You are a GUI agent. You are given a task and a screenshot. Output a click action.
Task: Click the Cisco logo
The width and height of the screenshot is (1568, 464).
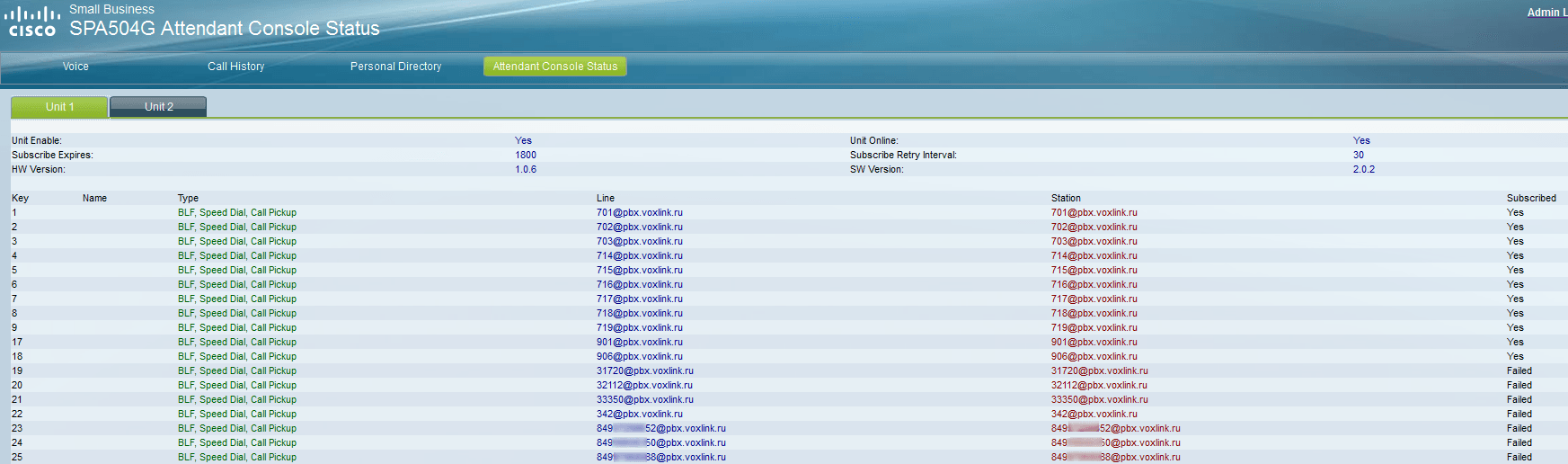pos(31,22)
